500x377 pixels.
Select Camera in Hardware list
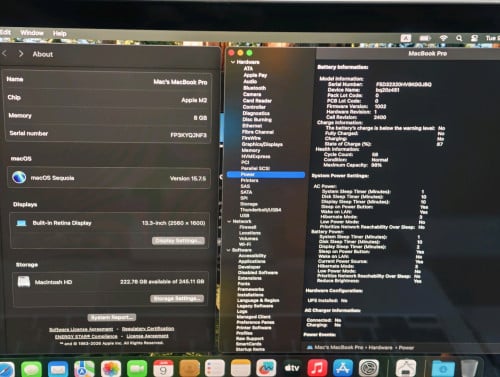pos(252,94)
